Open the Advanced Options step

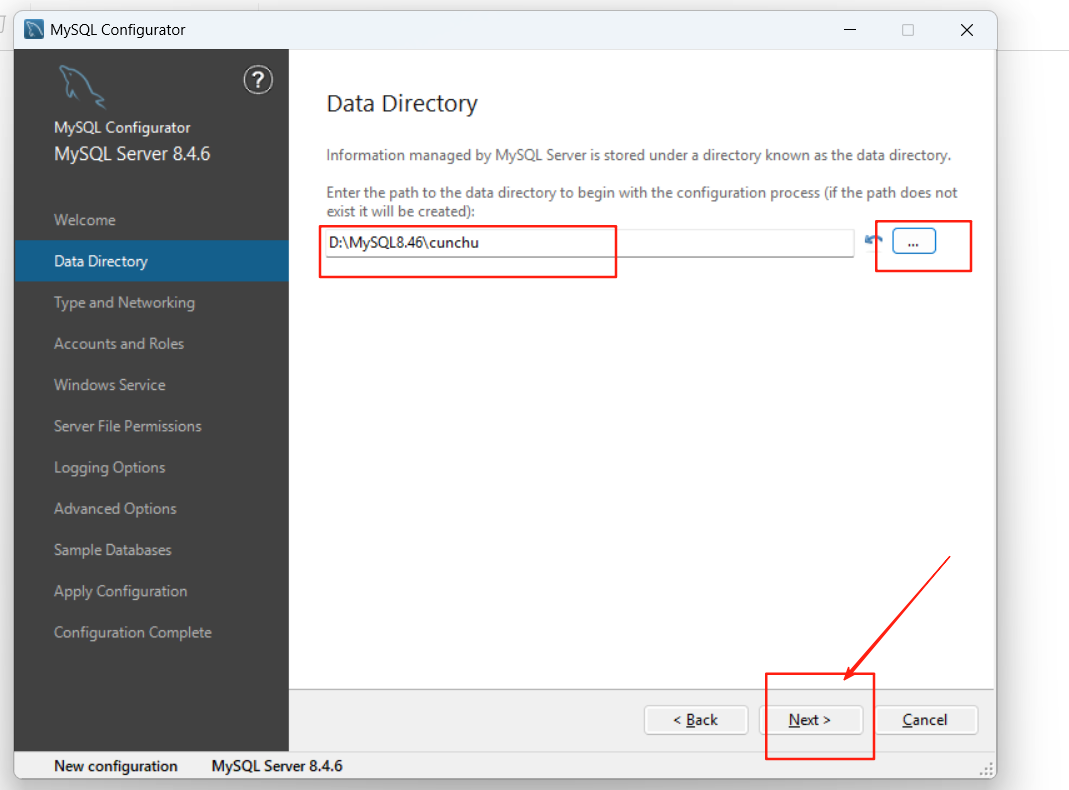[115, 508]
